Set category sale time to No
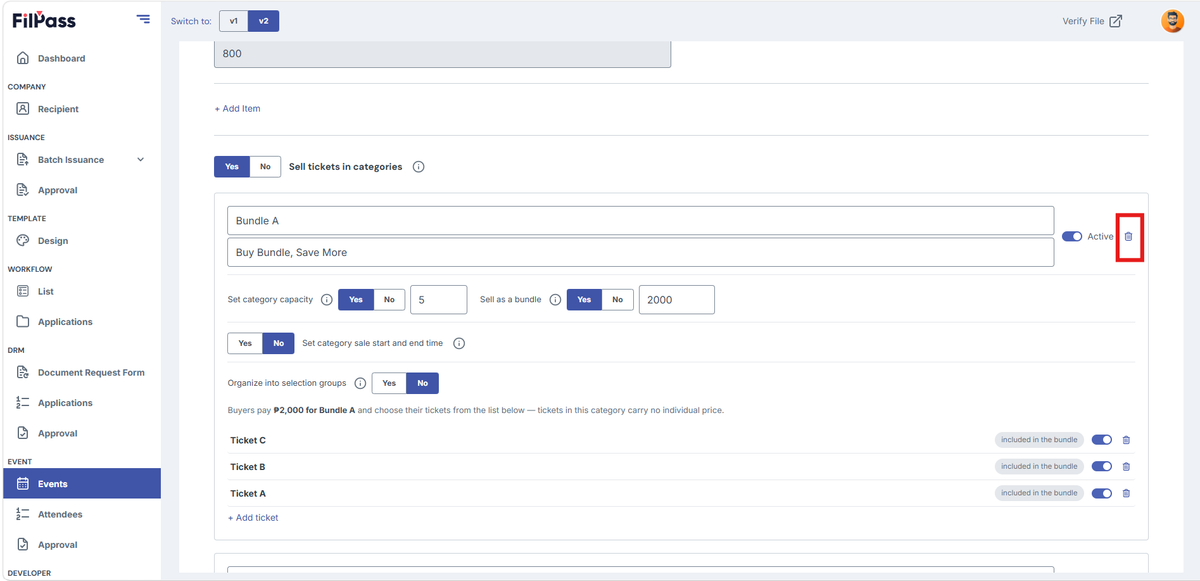This screenshot has width=1200, height=581. click(278, 343)
